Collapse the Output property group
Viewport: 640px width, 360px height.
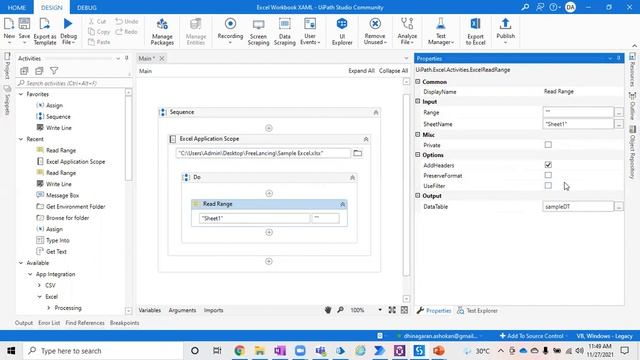coord(418,196)
